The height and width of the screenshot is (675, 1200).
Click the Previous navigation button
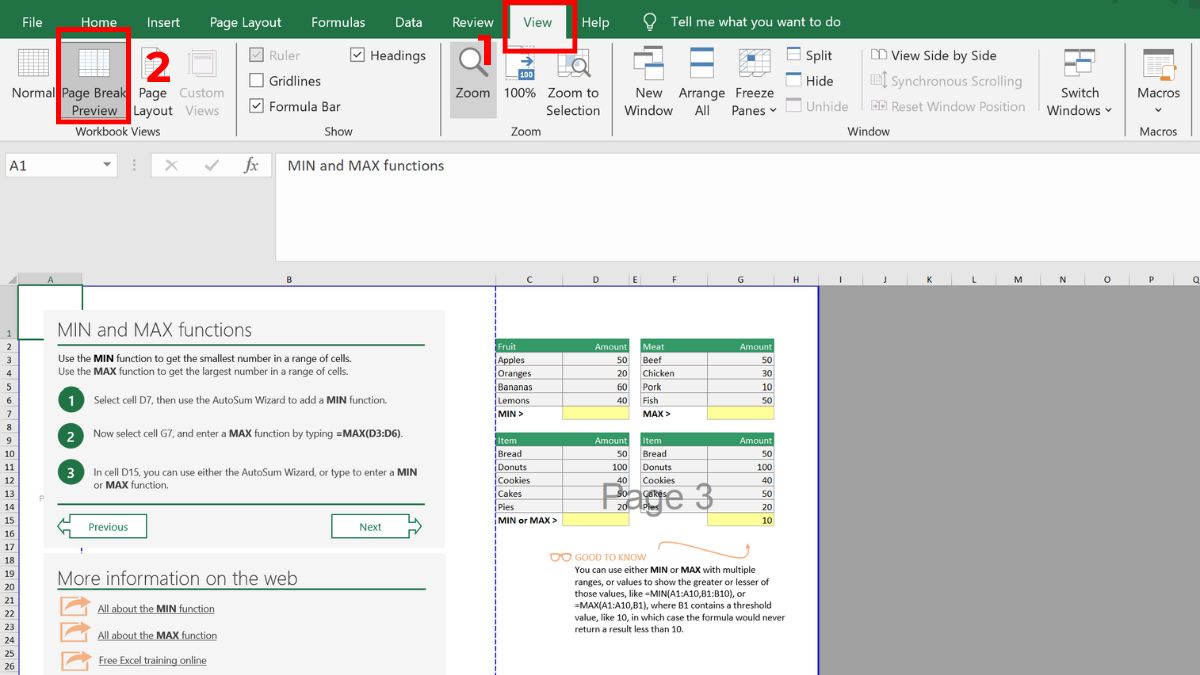[x=102, y=526]
